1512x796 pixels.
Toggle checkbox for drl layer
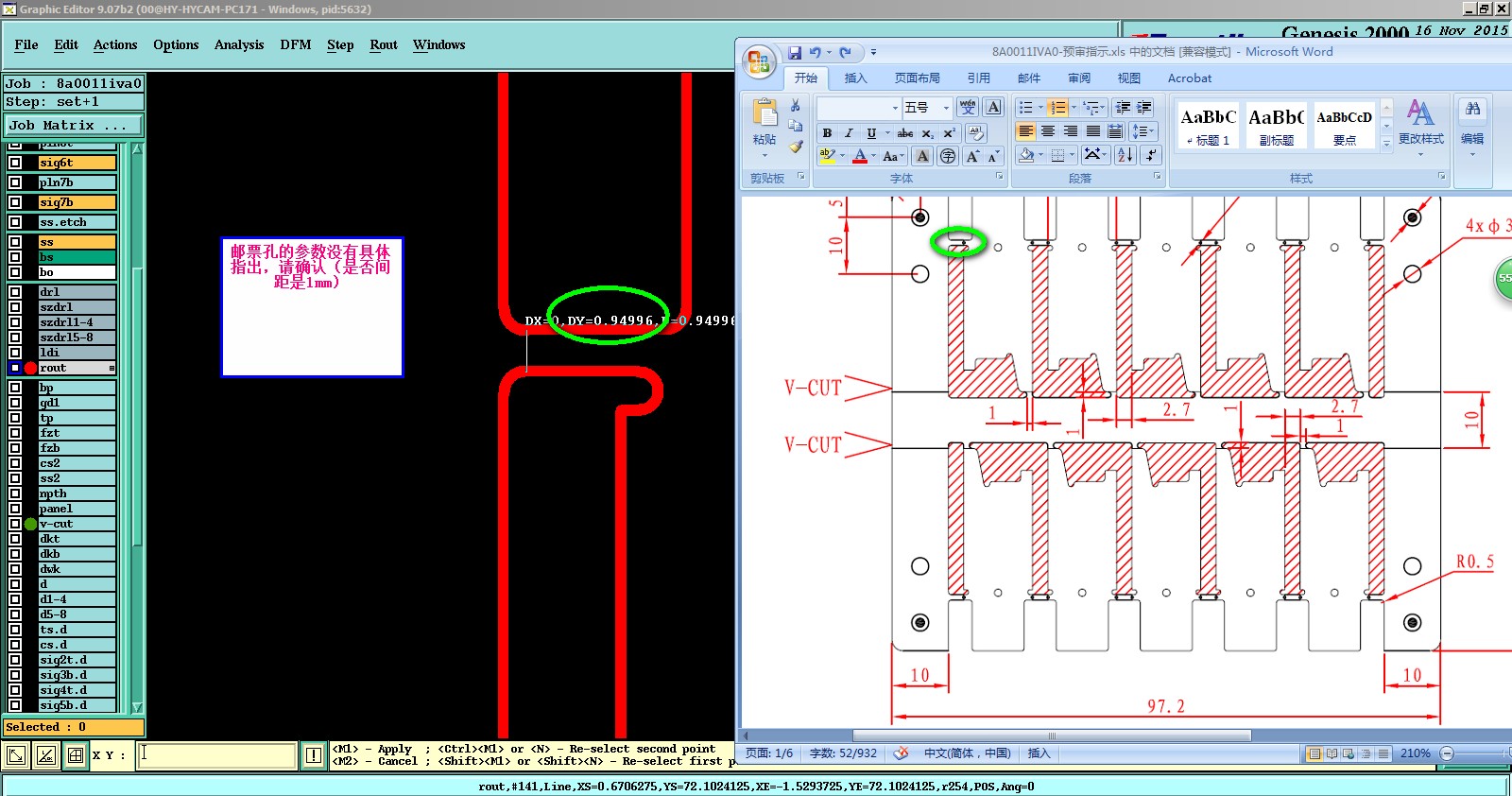(15, 292)
